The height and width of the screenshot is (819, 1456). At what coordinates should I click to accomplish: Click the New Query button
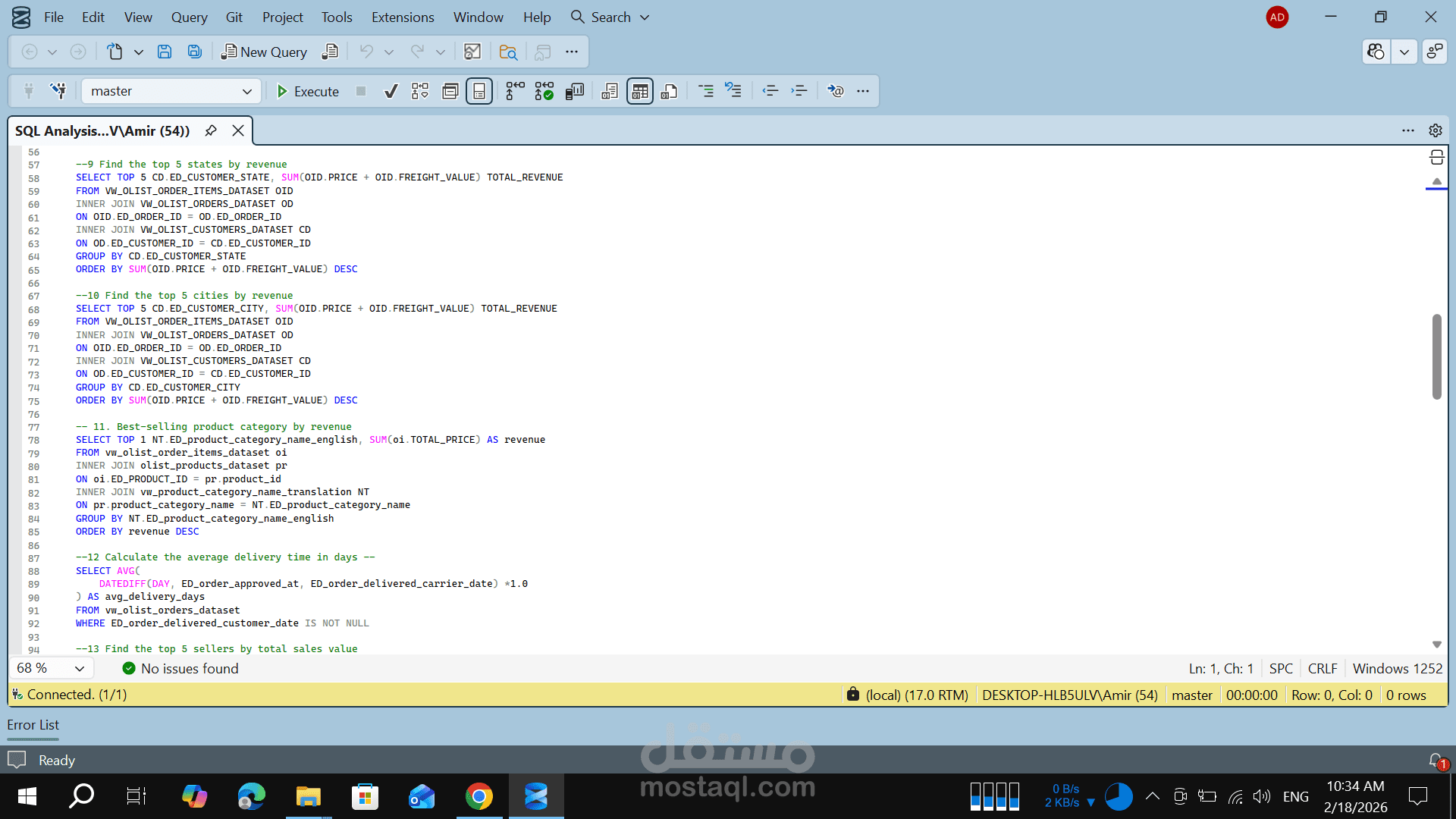coord(265,52)
